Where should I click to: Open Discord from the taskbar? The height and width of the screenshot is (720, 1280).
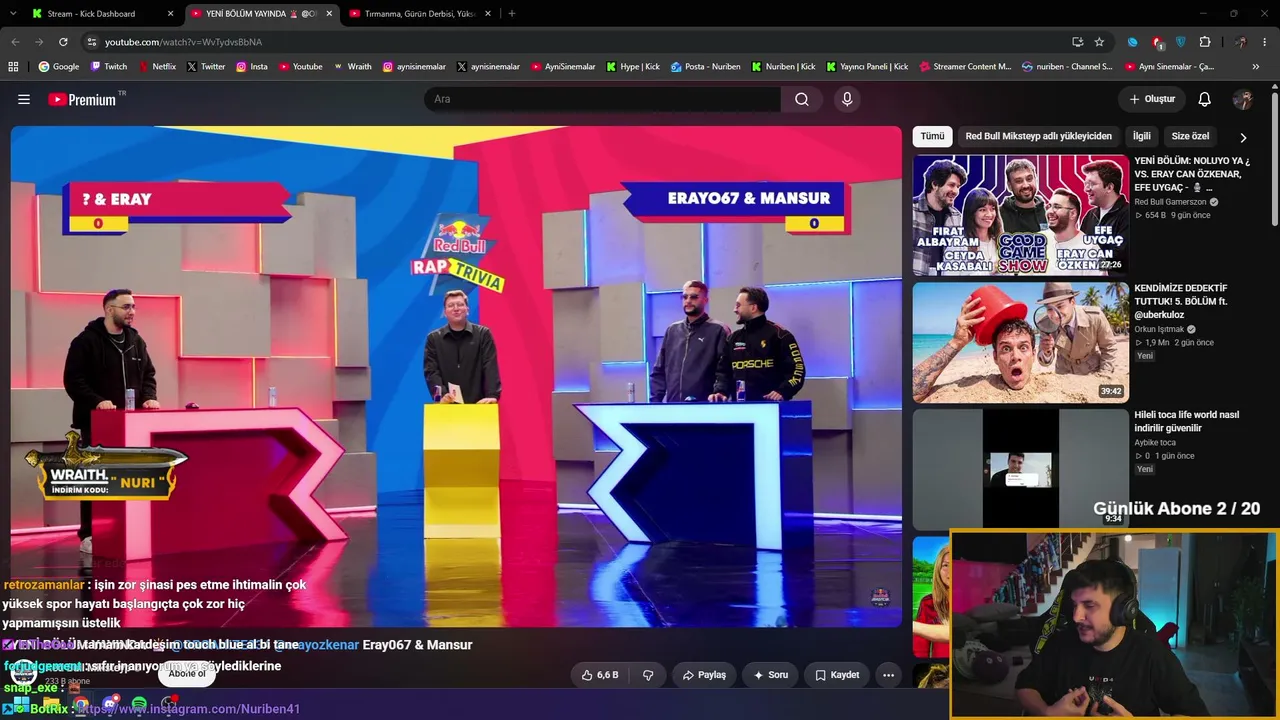click(x=110, y=705)
